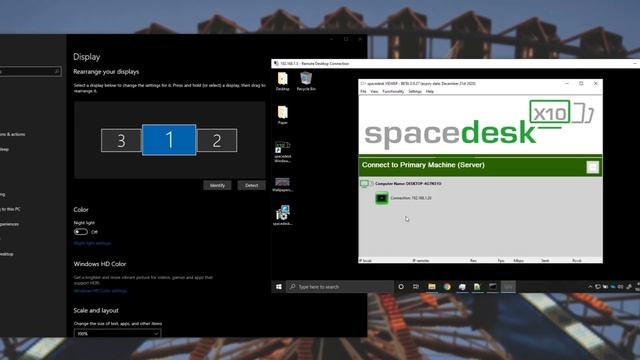The width and height of the screenshot is (640, 360).
Task: Click the green Connection 192.168.1.20 icon
Action: point(382,198)
